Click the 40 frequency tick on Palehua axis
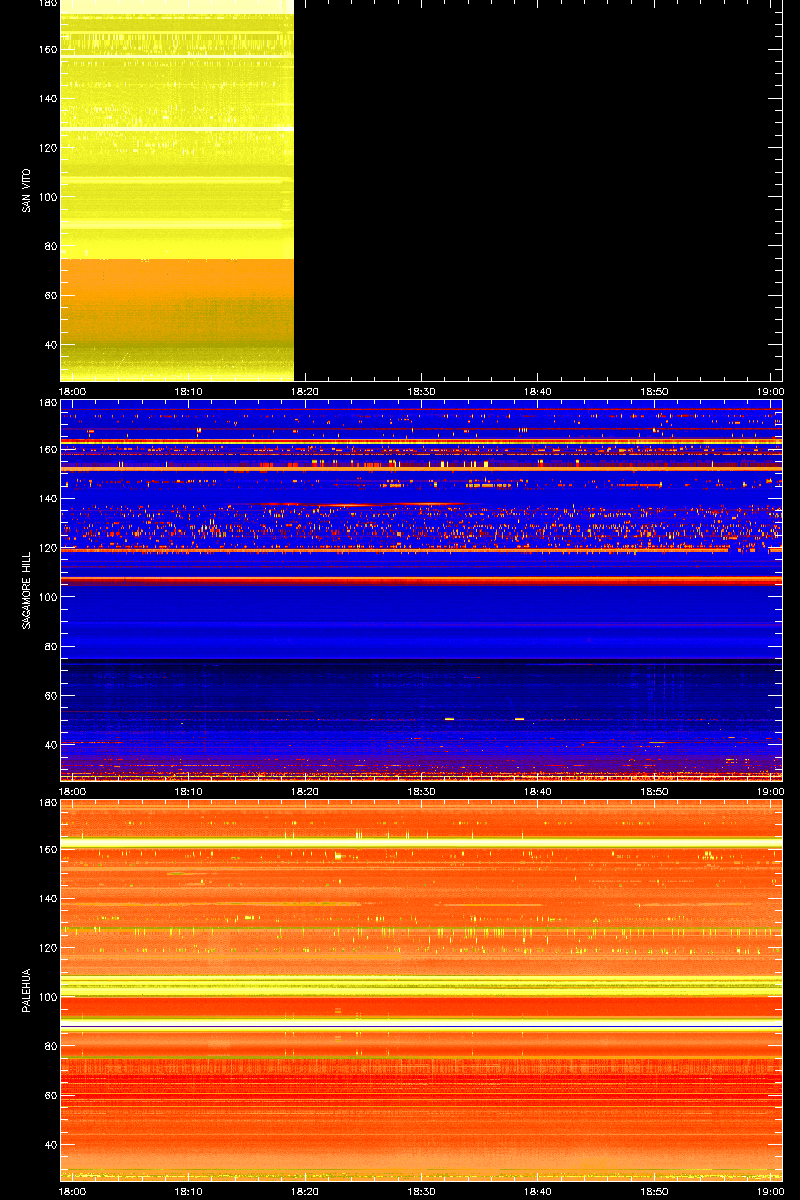 tap(50, 1145)
